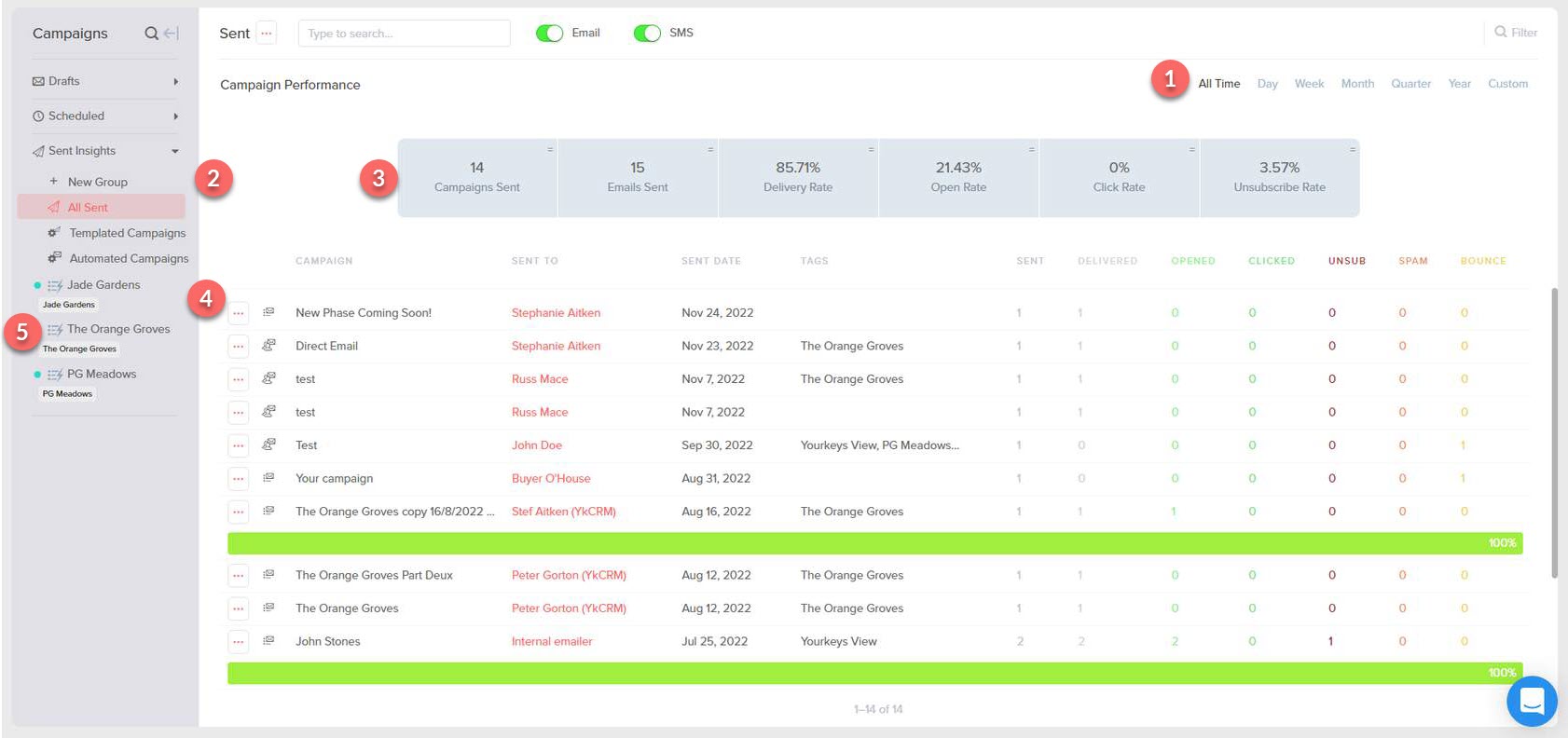The image size is (1568, 738).
Task: Expand the Scheduled section arrow
Action: [175, 116]
